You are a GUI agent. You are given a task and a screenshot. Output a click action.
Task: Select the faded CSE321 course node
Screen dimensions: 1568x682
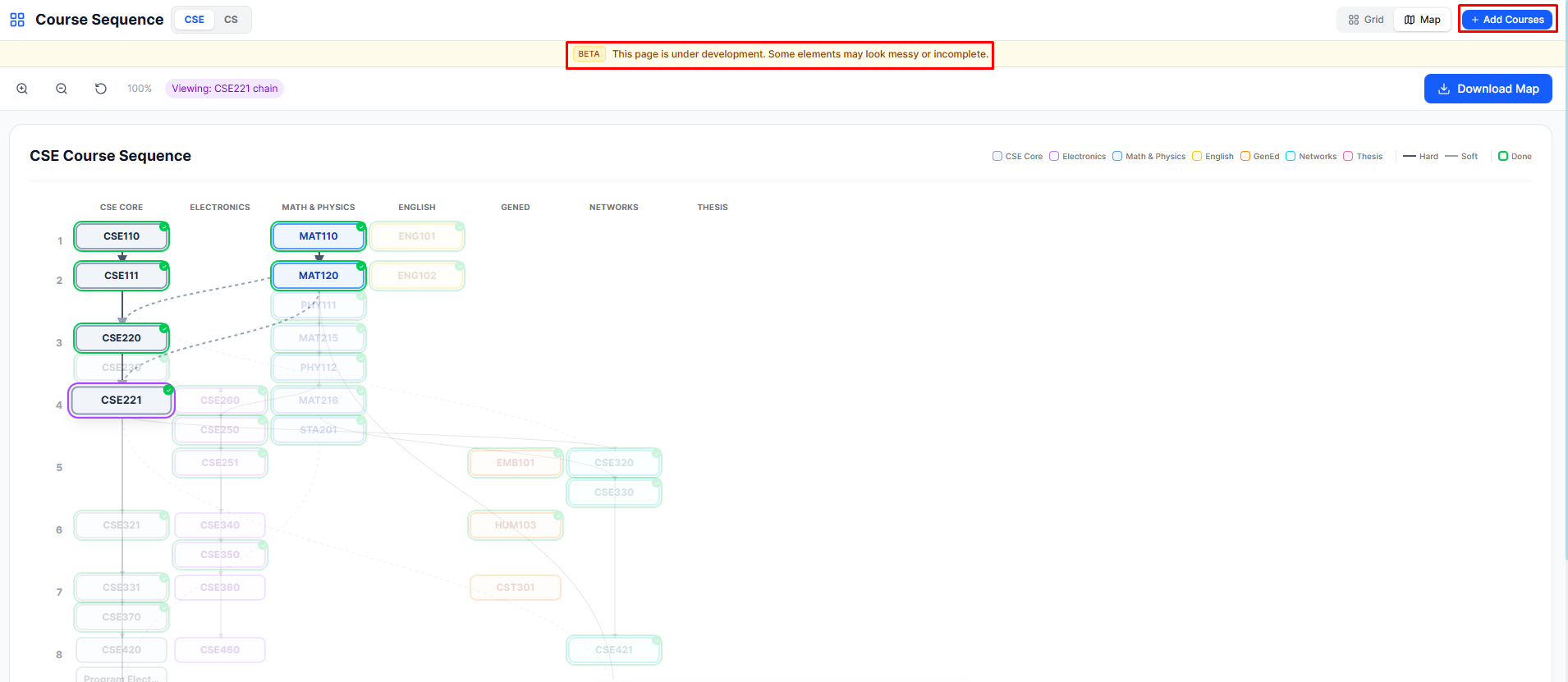tap(121, 525)
